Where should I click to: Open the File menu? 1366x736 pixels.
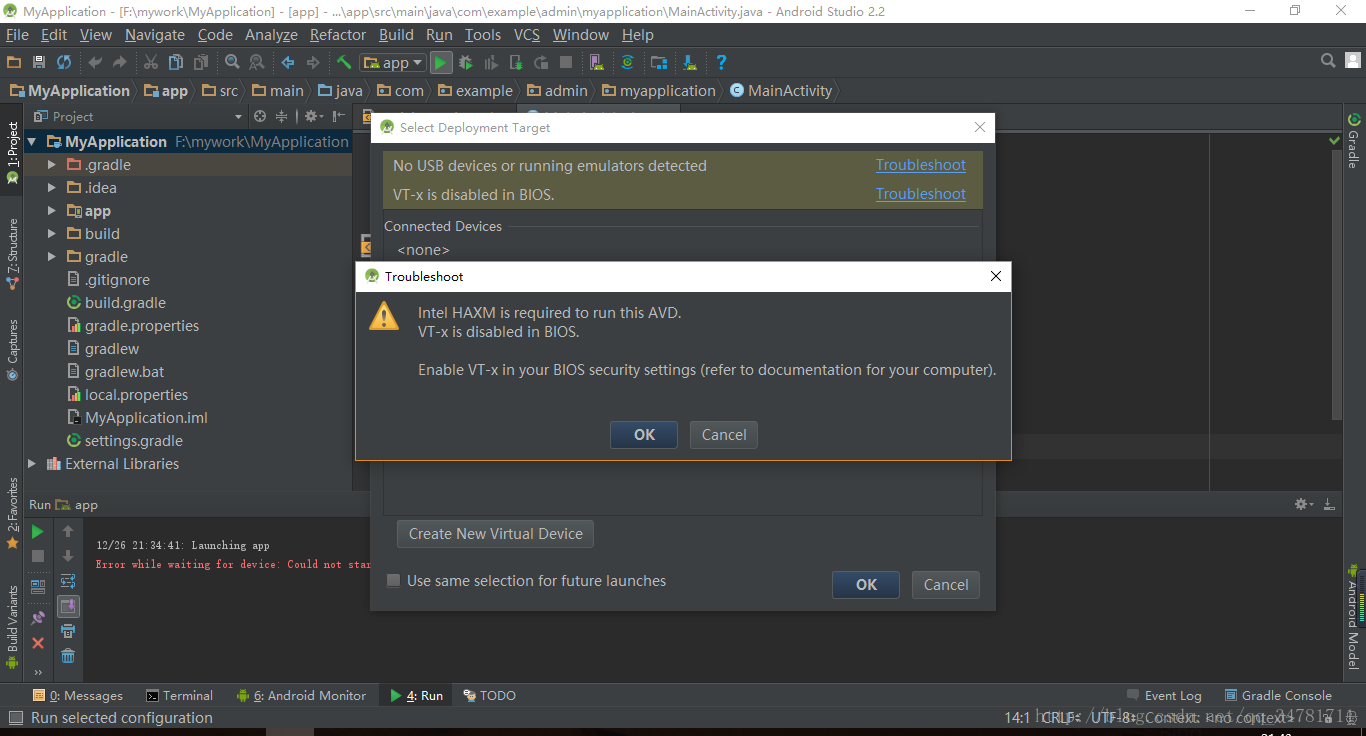click(x=17, y=35)
